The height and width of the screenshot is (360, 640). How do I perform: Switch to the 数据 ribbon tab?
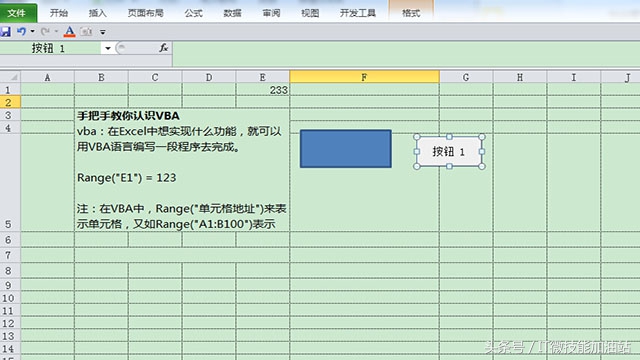[232, 13]
